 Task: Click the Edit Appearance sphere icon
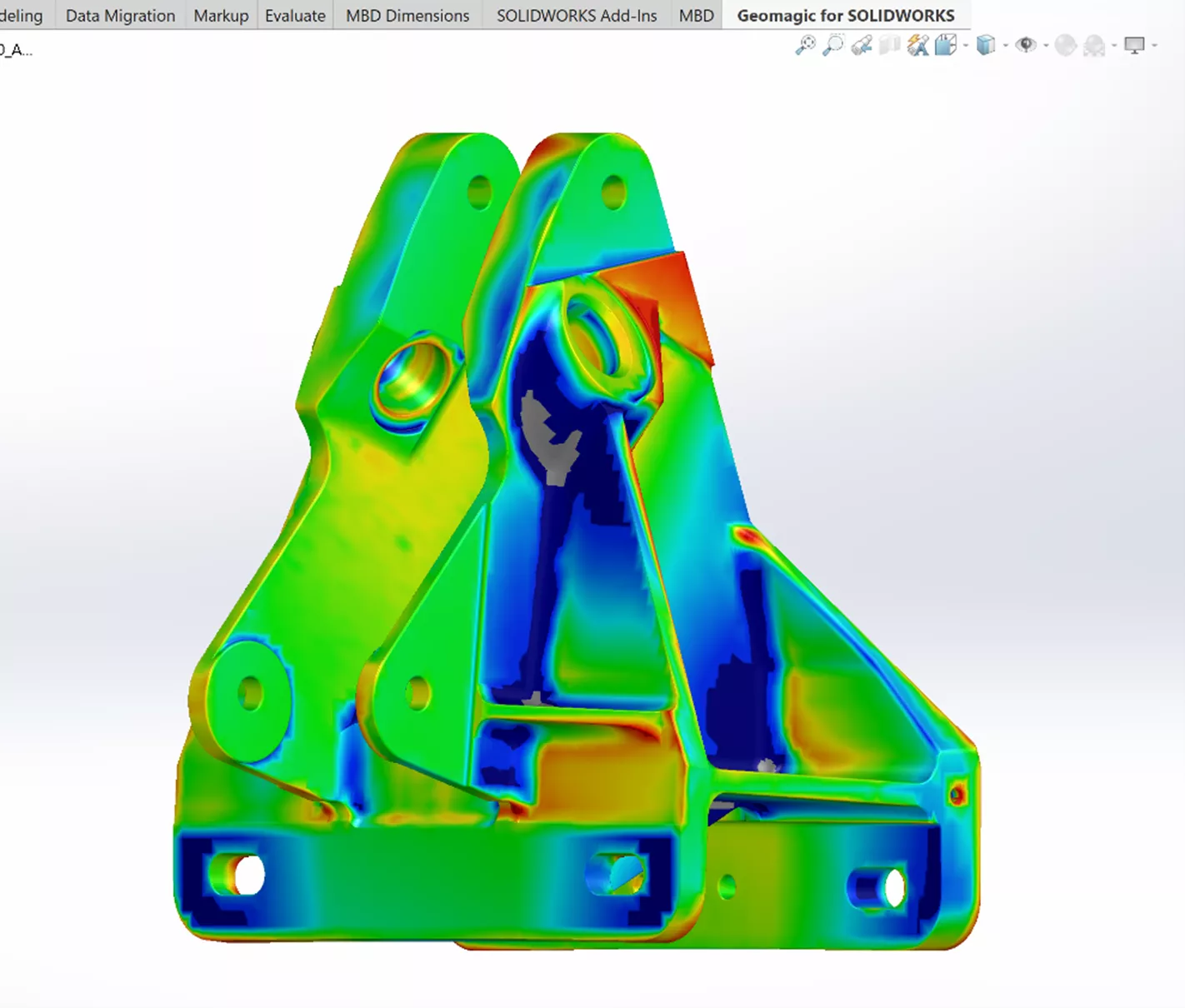[x=1066, y=45]
